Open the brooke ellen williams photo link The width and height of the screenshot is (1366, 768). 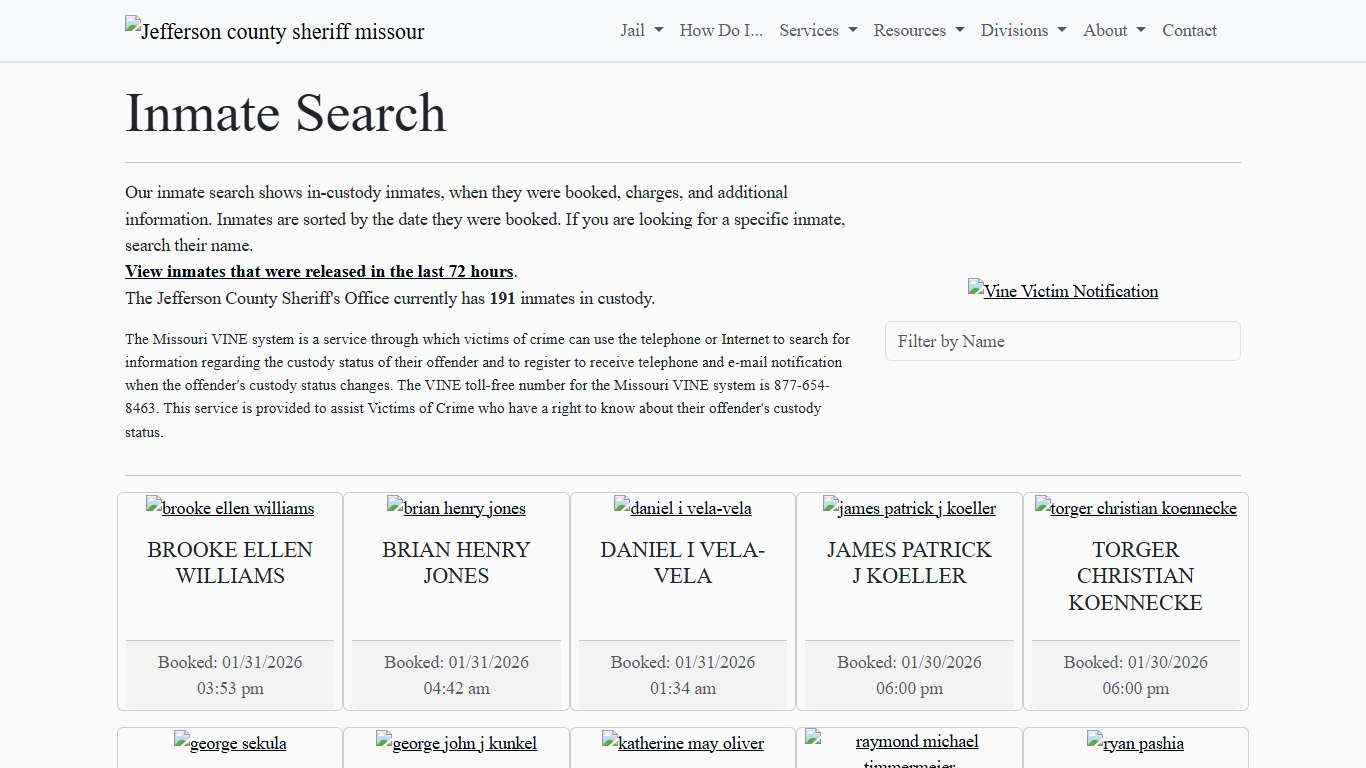[229, 508]
